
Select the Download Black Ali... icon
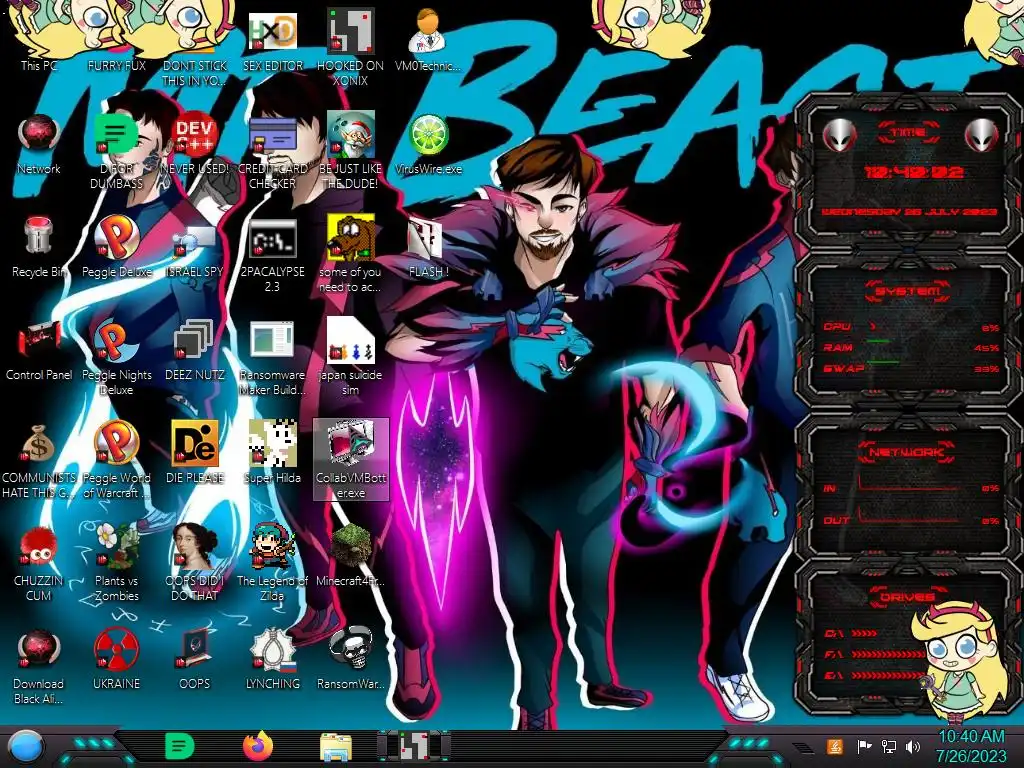click(39, 667)
